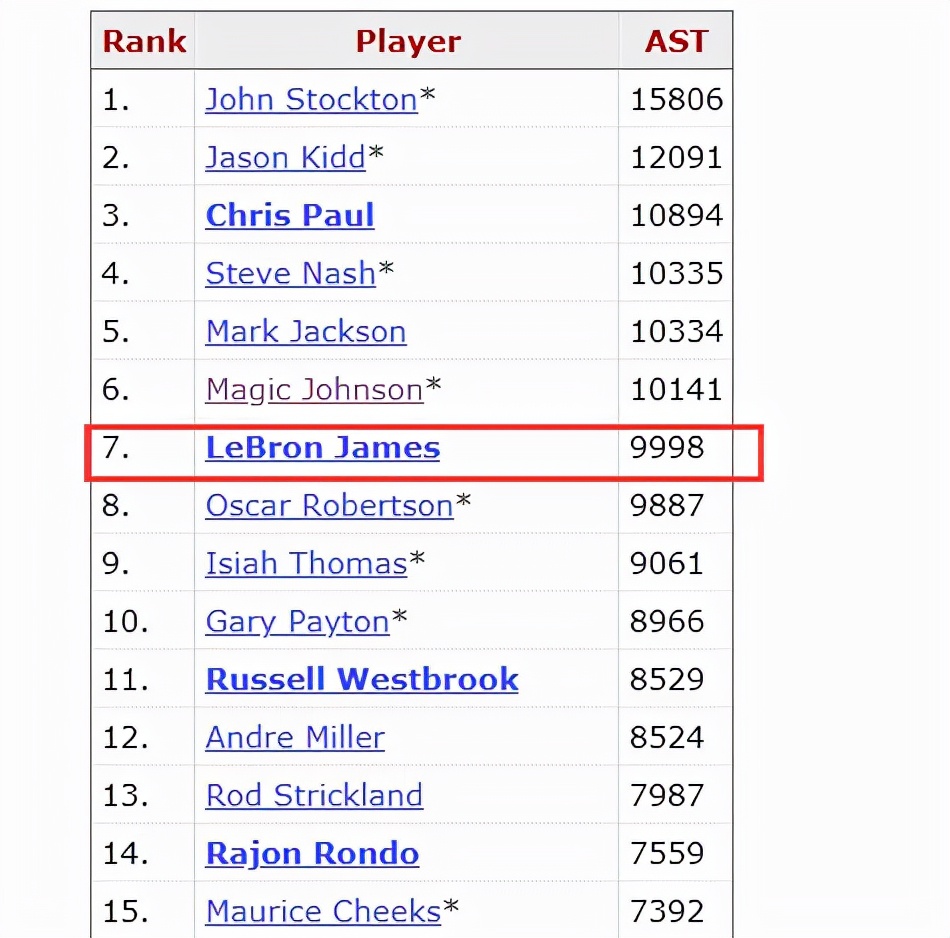Sort by the AST column header
The height and width of the screenshot is (938, 950).
(x=676, y=41)
